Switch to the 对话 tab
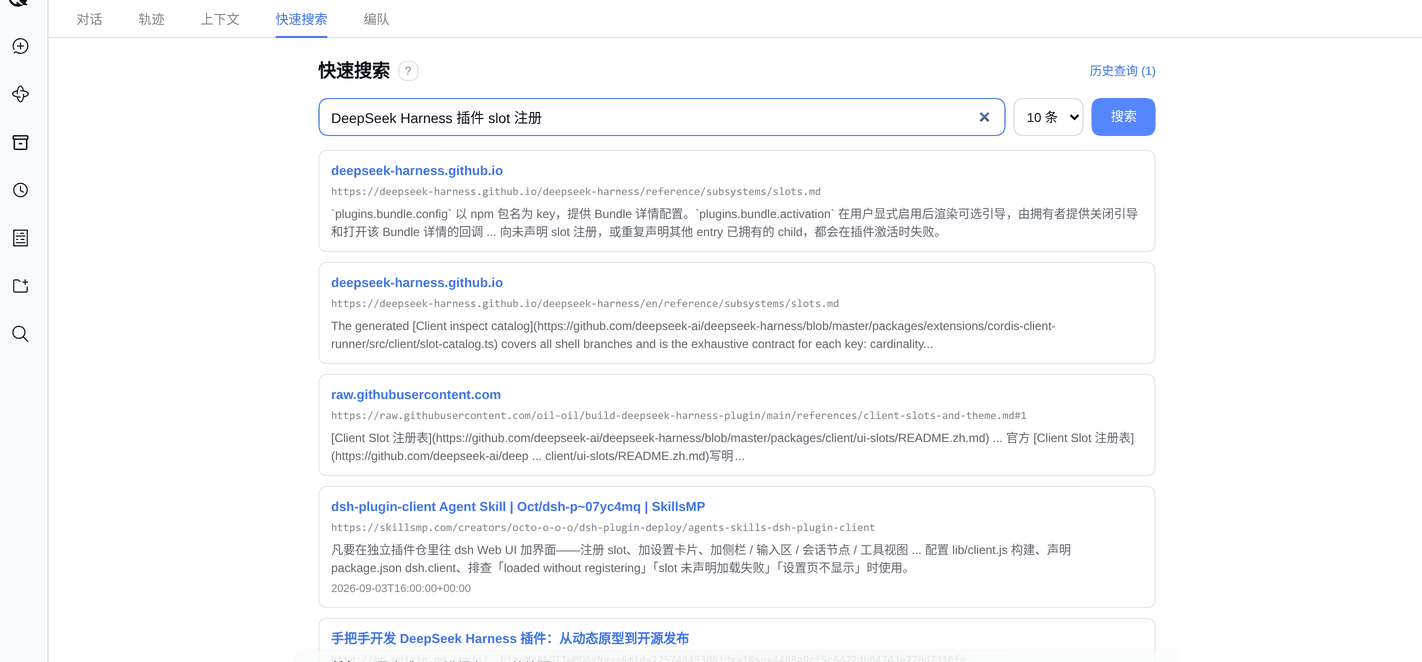1422x662 pixels. (90, 19)
